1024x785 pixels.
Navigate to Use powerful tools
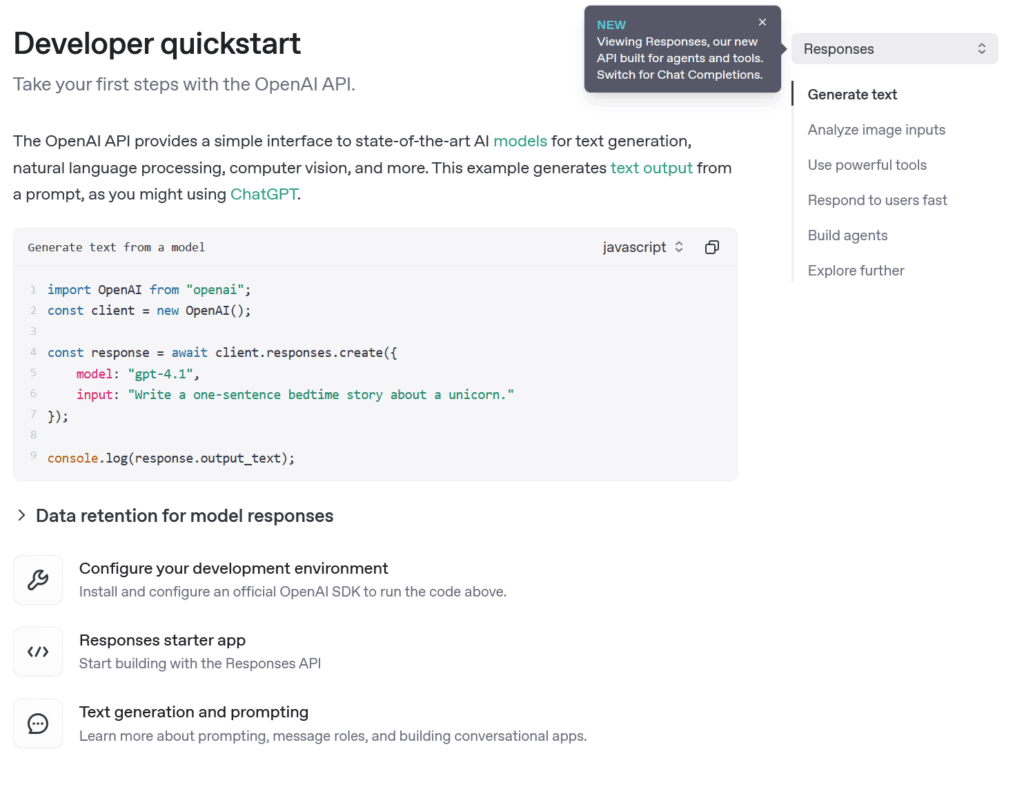tap(867, 165)
